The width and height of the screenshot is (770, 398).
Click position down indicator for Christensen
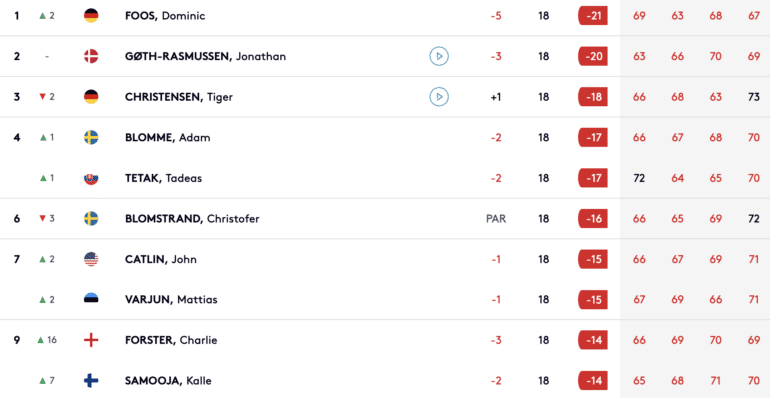pyautogui.click(x=47, y=97)
